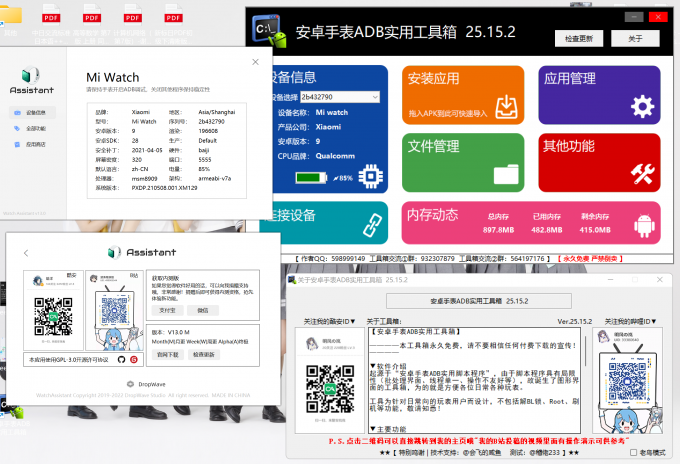Open the ADB toolbox desktop shortcut
This screenshot has width=680, height=464.
[x=13, y=412]
